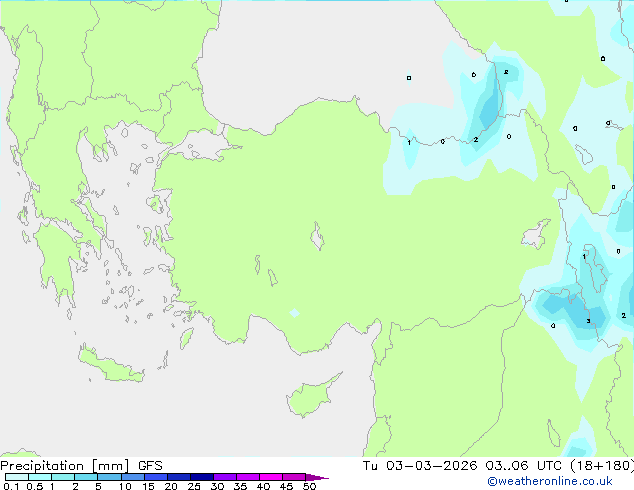This screenshot has width=634, height=490.
Task: Click the 'GFS' model label
Action: coord(150,466)
